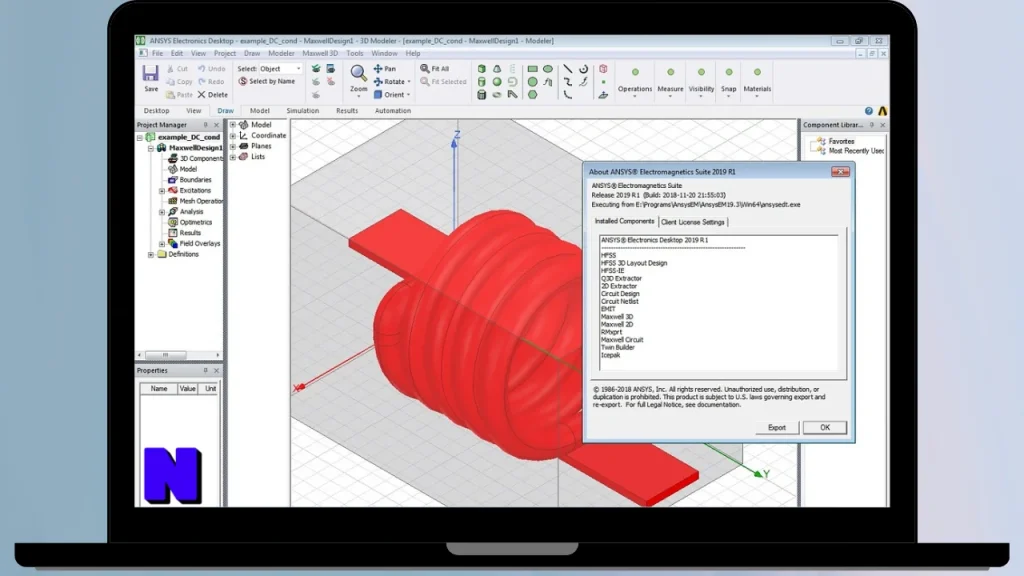
Task: Open the Maxwell 3D menu
Action: click(320, 54)
